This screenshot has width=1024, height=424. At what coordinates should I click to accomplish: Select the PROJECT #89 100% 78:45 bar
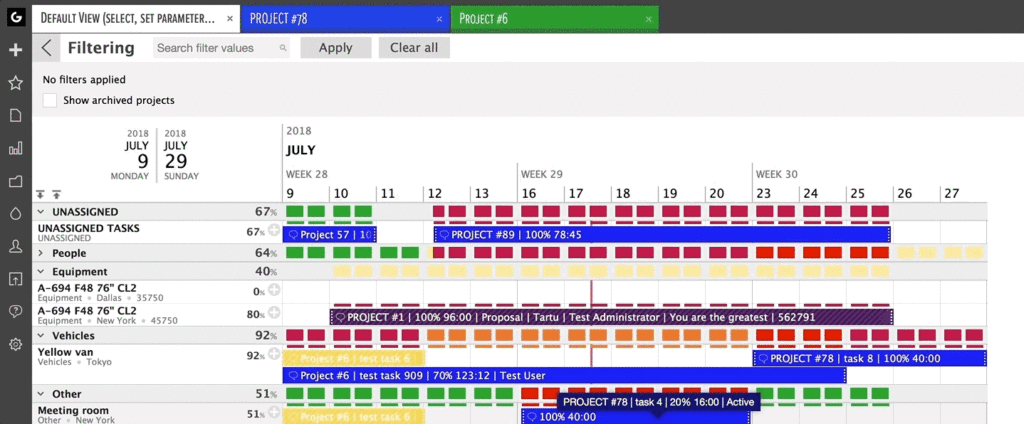click(662, 235)
